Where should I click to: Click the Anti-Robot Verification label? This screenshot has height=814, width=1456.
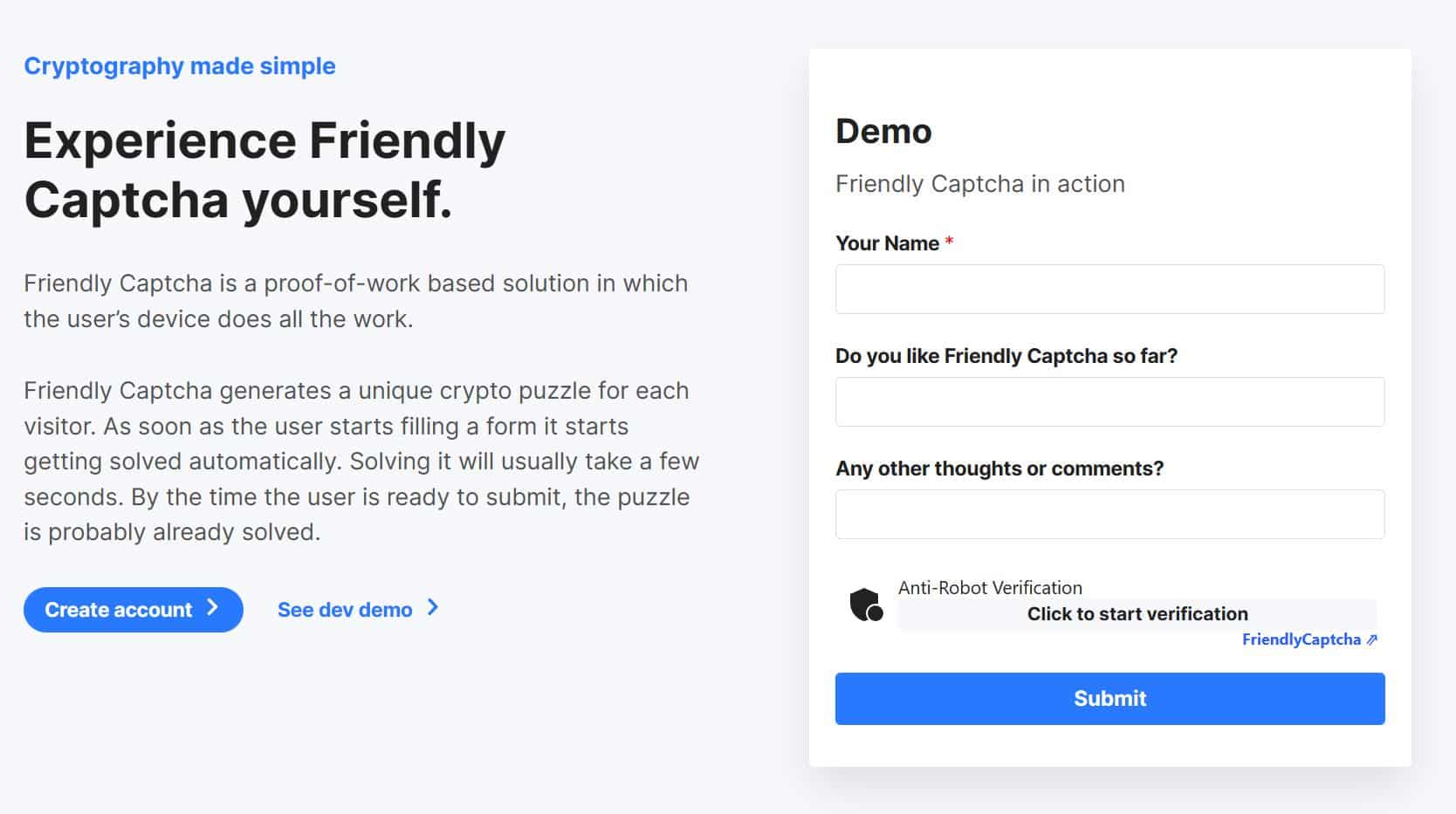click(990, 587)
